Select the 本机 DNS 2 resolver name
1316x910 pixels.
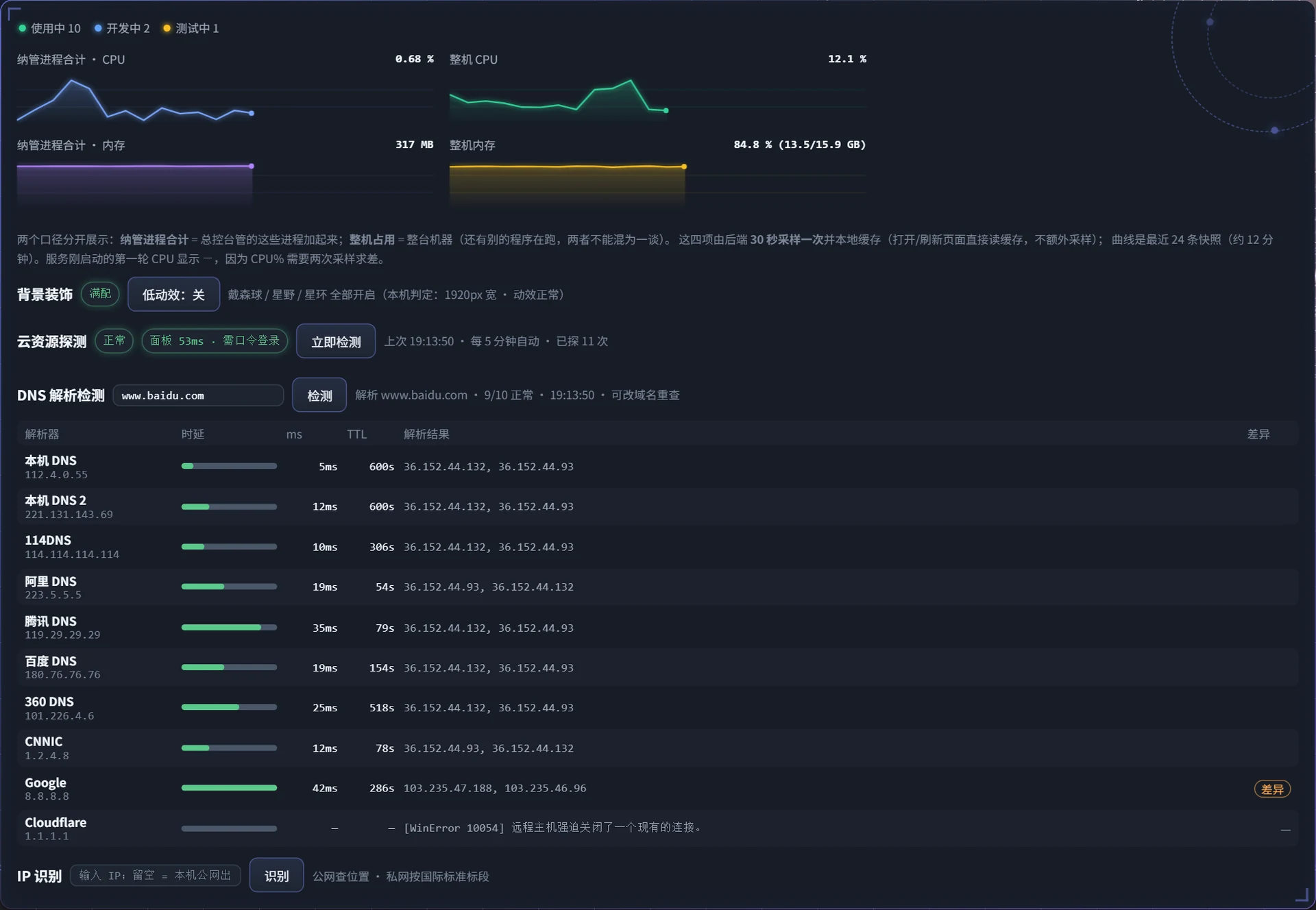tap(56, 500)
